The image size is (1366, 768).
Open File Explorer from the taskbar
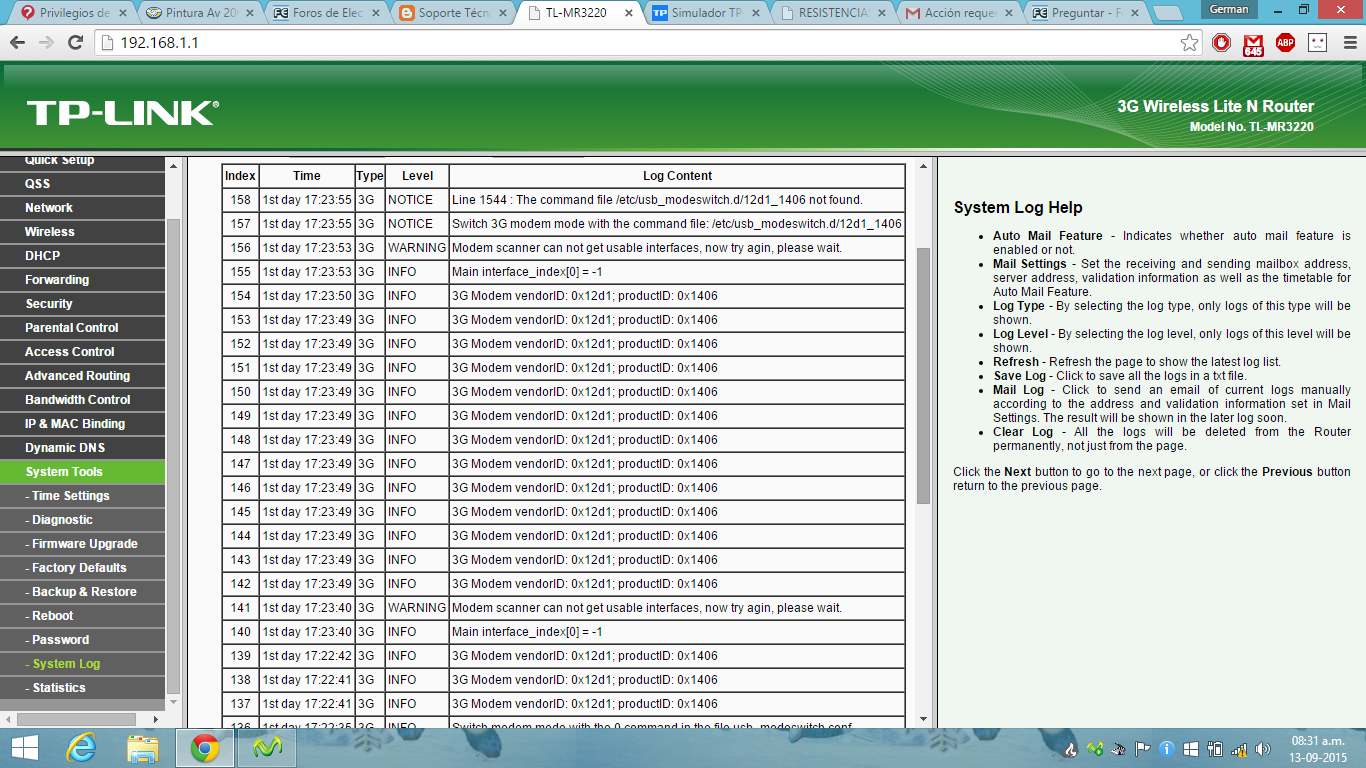(x=143, y=748)
